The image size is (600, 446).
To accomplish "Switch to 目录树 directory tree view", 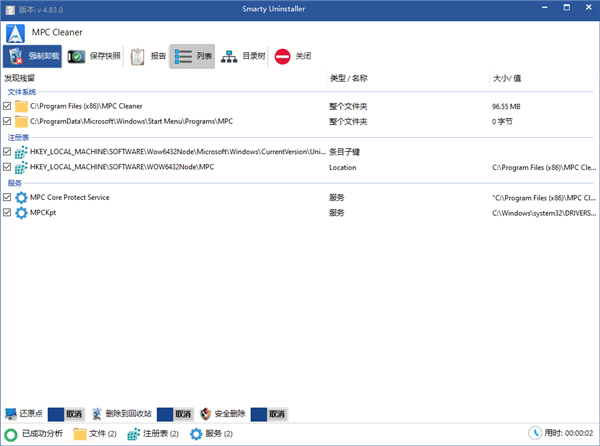I will [231, 57].
